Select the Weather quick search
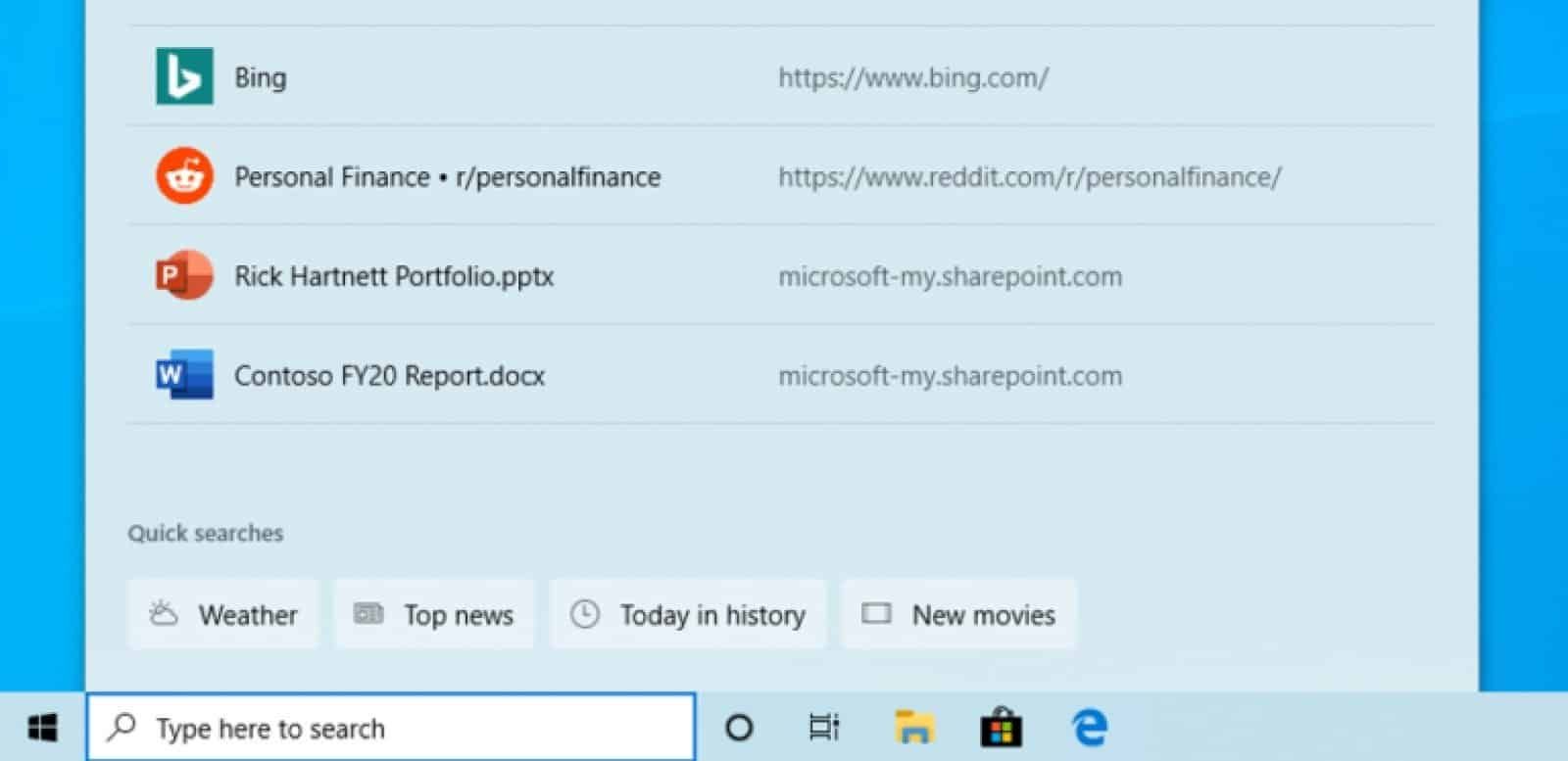Viewport: 1568px width, 761px height. [x=223, y=615]
